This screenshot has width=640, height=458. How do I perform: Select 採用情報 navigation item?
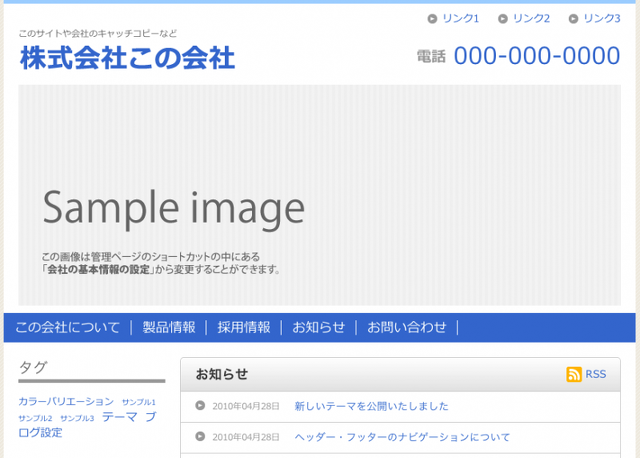[244, 327]
